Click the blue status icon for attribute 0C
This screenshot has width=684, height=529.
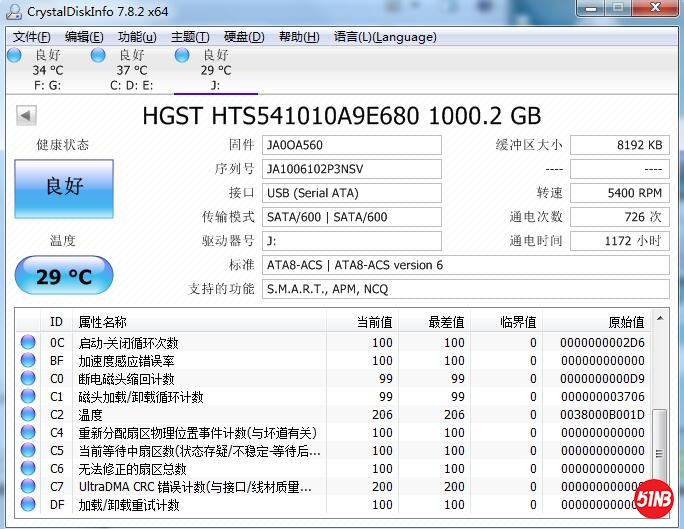(28, 343)
